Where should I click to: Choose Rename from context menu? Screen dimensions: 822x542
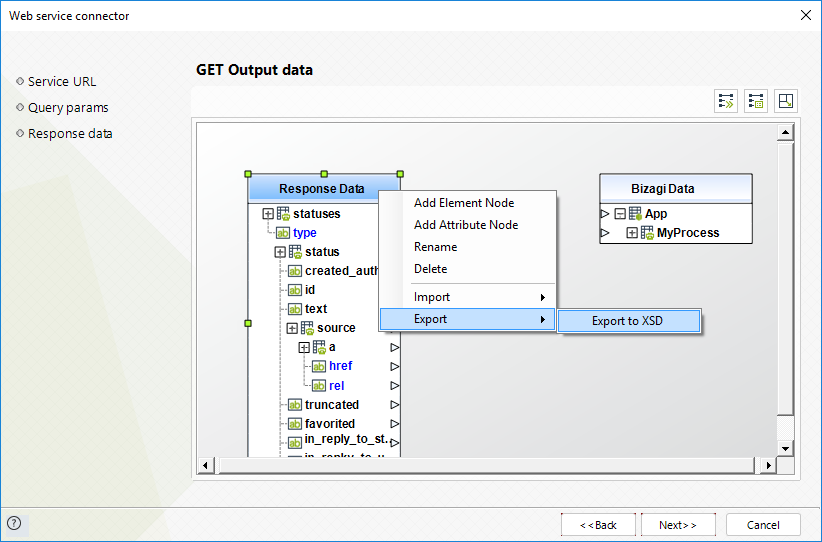(436, 247)
